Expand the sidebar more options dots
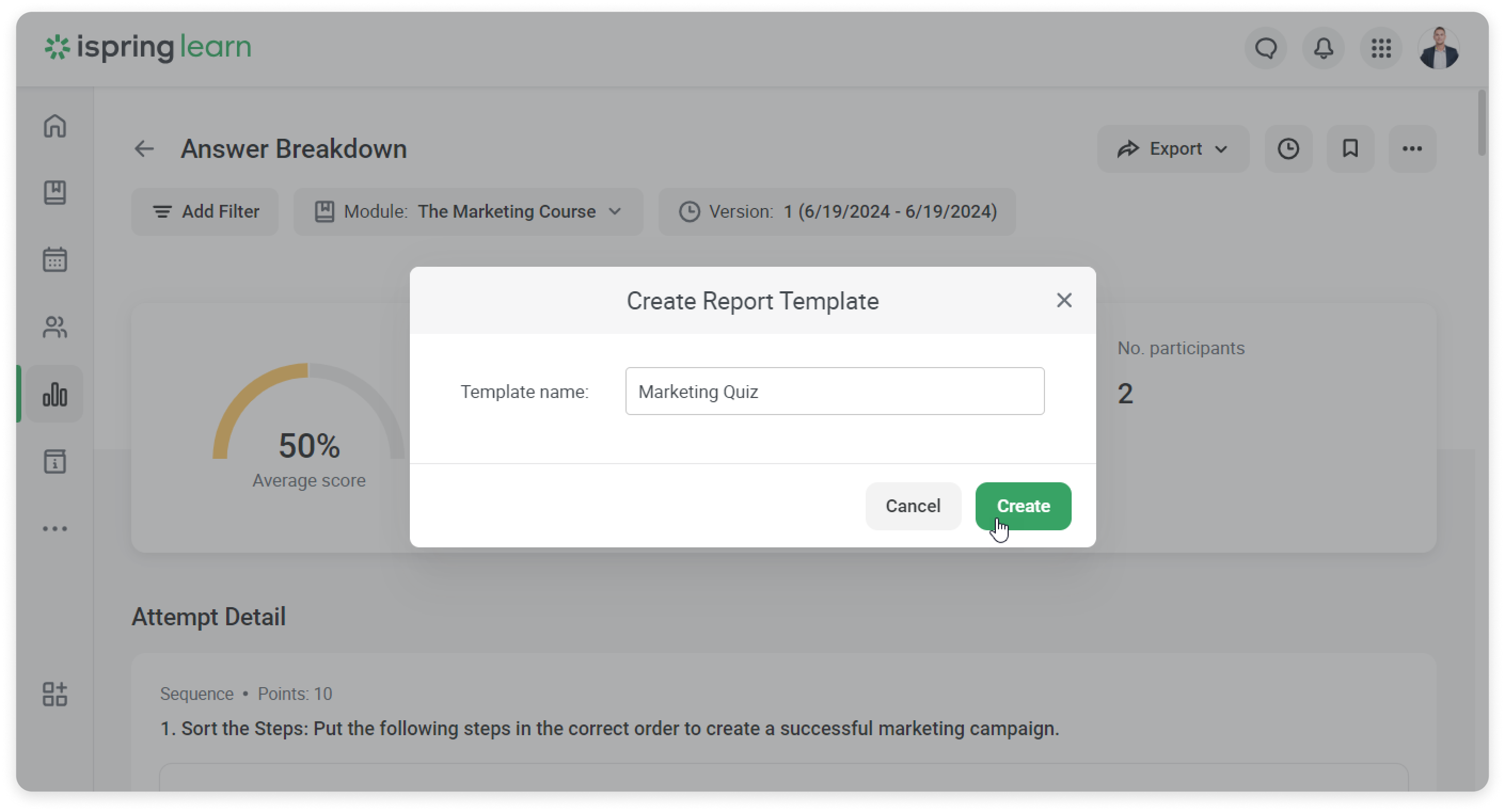This screenshot has height=812, width=1505. pyautogui.click(x=55, y=529)
